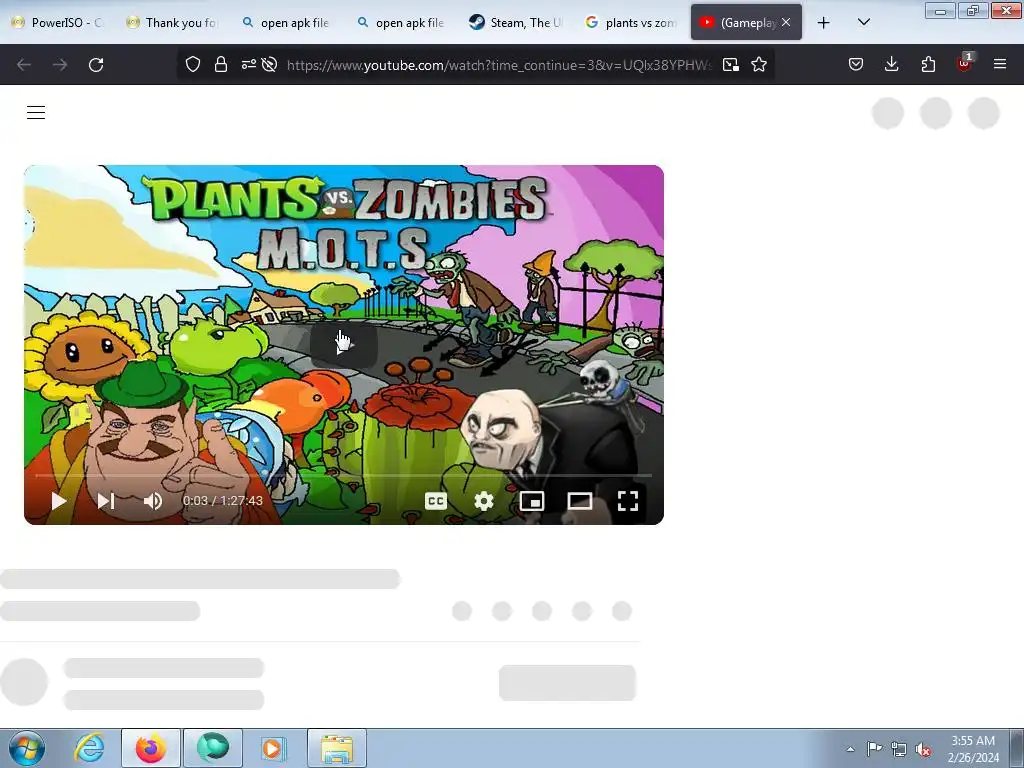Image resolution: width=1024 pixels, height=768 pixels.
Task: Open Firefox application menu
Action: coord(1000,64)
